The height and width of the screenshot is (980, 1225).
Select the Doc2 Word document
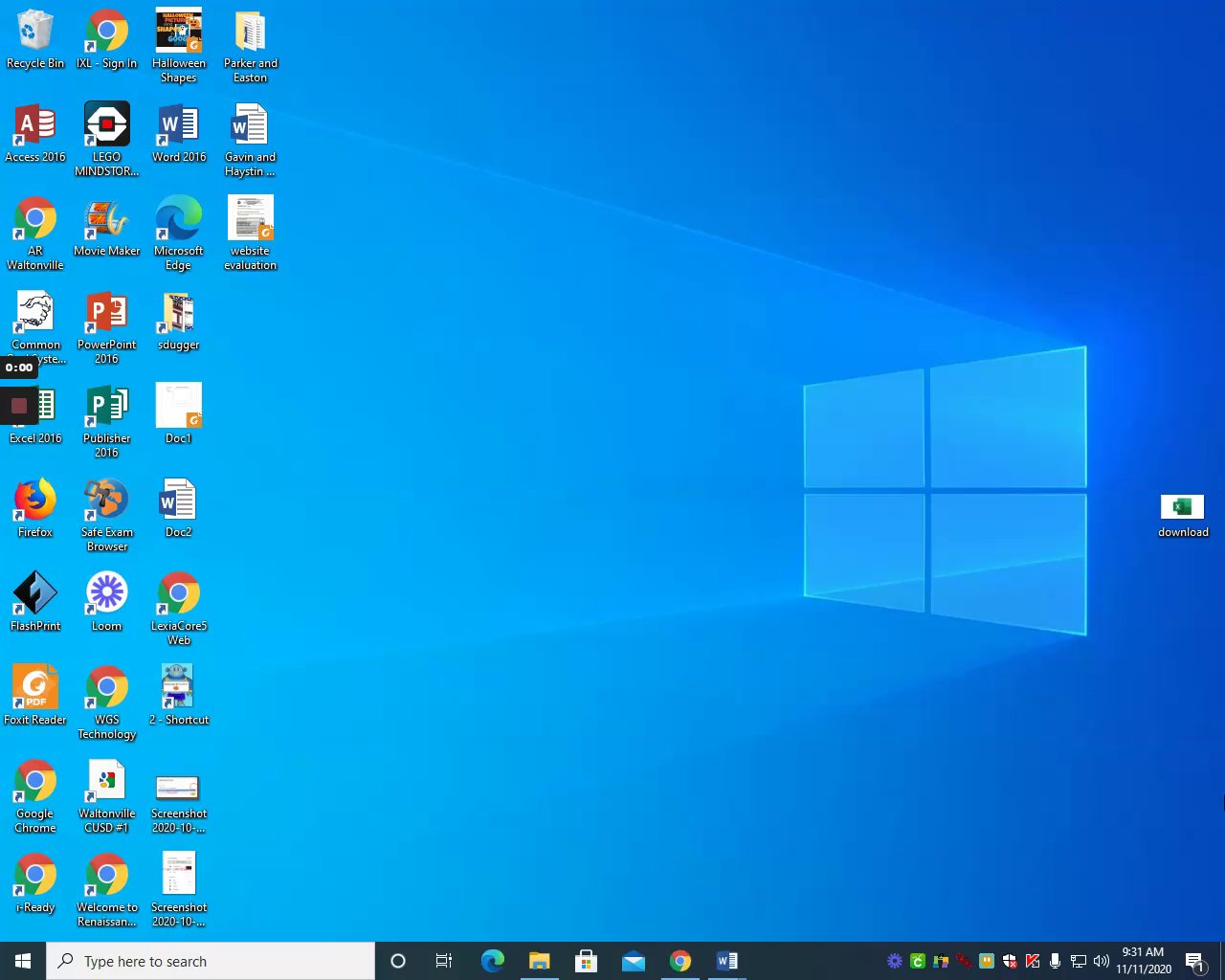point(179,508)
